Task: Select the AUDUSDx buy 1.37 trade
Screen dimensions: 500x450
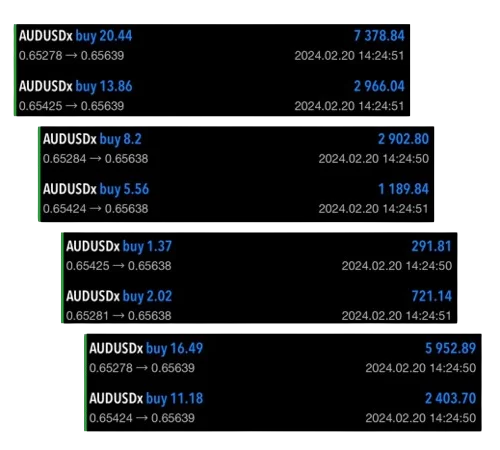Action: pos(259,256)
